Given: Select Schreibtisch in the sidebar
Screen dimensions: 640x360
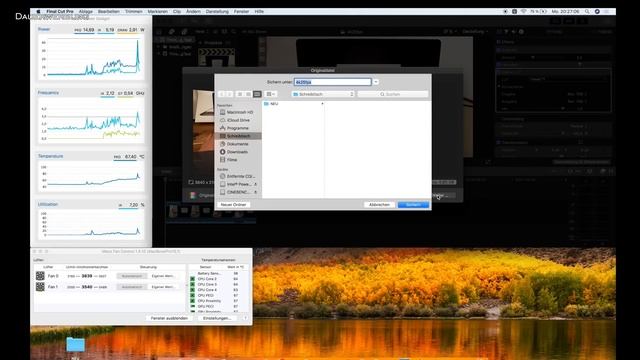Looking at the screenshot, I should click(x=238, y=136).
